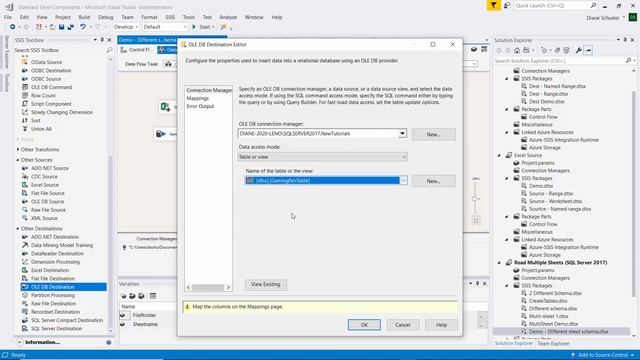Open CreateTables.dtsx package

[x=548, y=301]
